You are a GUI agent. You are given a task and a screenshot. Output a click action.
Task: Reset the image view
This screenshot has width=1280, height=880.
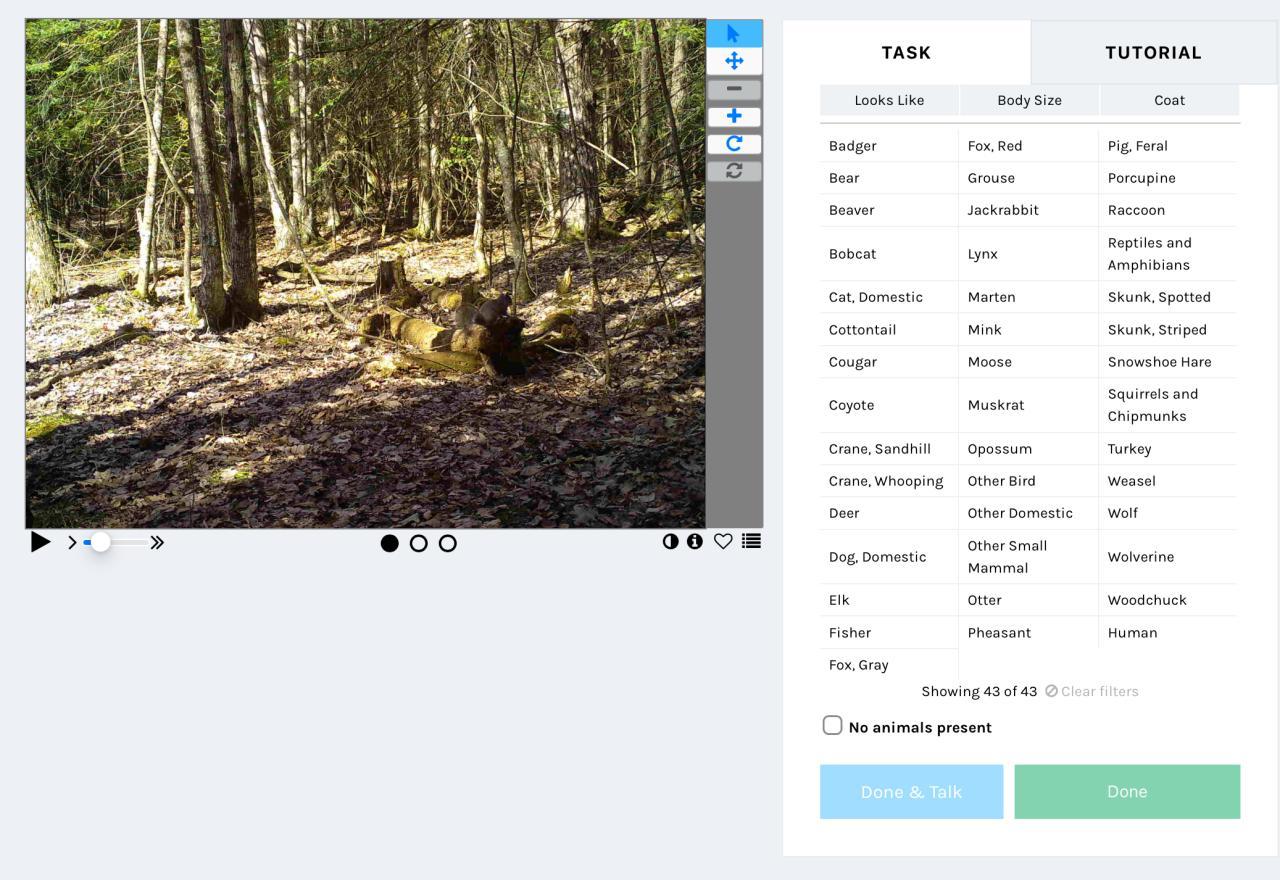(x=734, y=171)
